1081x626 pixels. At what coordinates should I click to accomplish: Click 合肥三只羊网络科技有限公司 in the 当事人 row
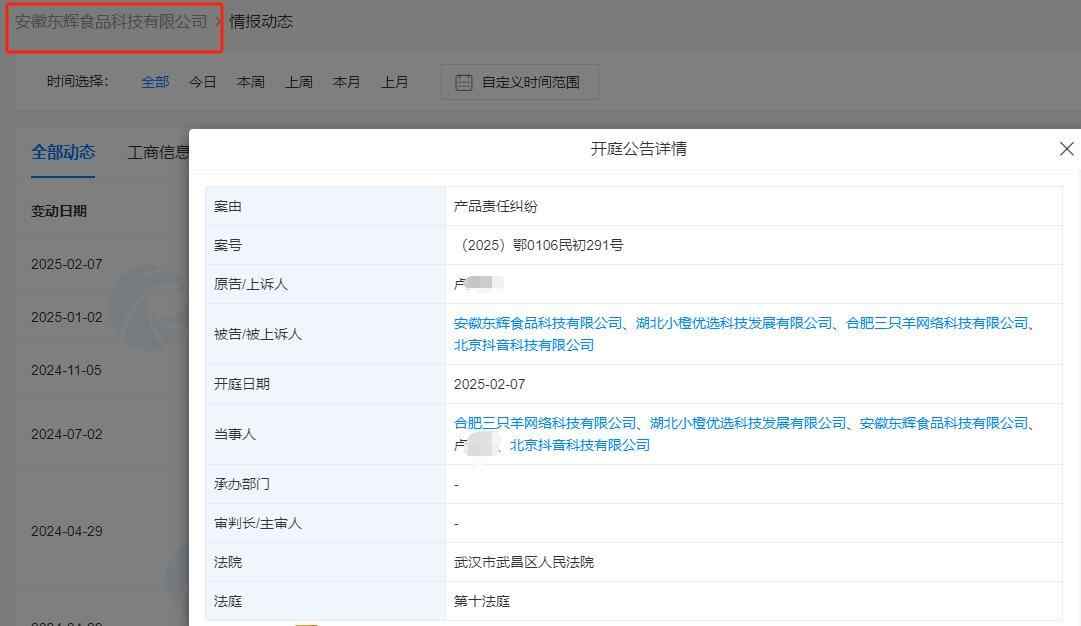(545, 423)
